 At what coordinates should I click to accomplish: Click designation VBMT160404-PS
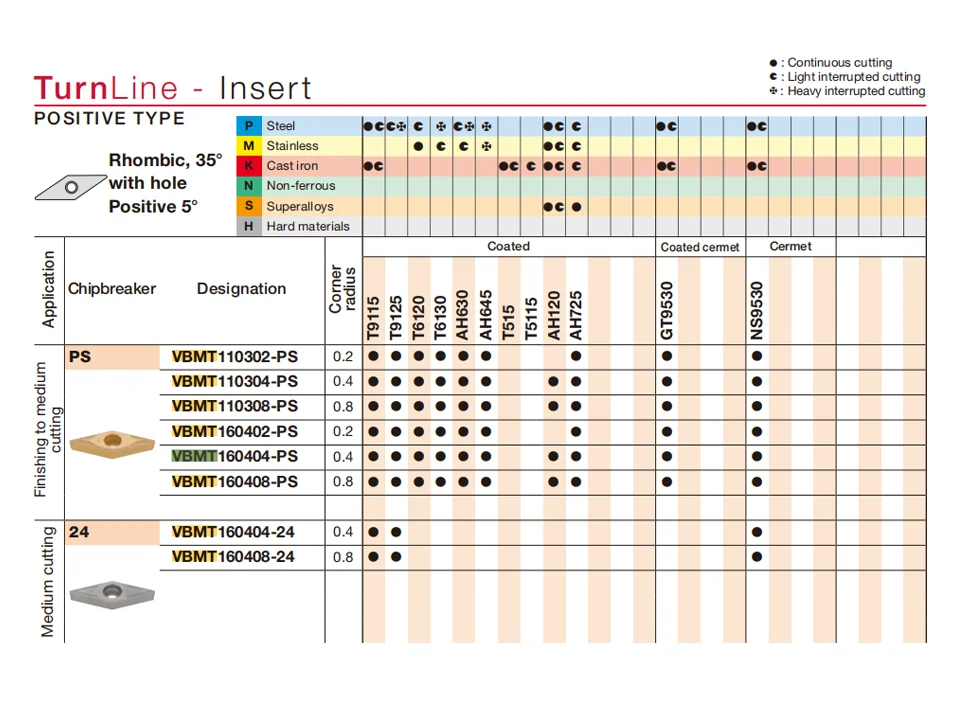(235, 456)
